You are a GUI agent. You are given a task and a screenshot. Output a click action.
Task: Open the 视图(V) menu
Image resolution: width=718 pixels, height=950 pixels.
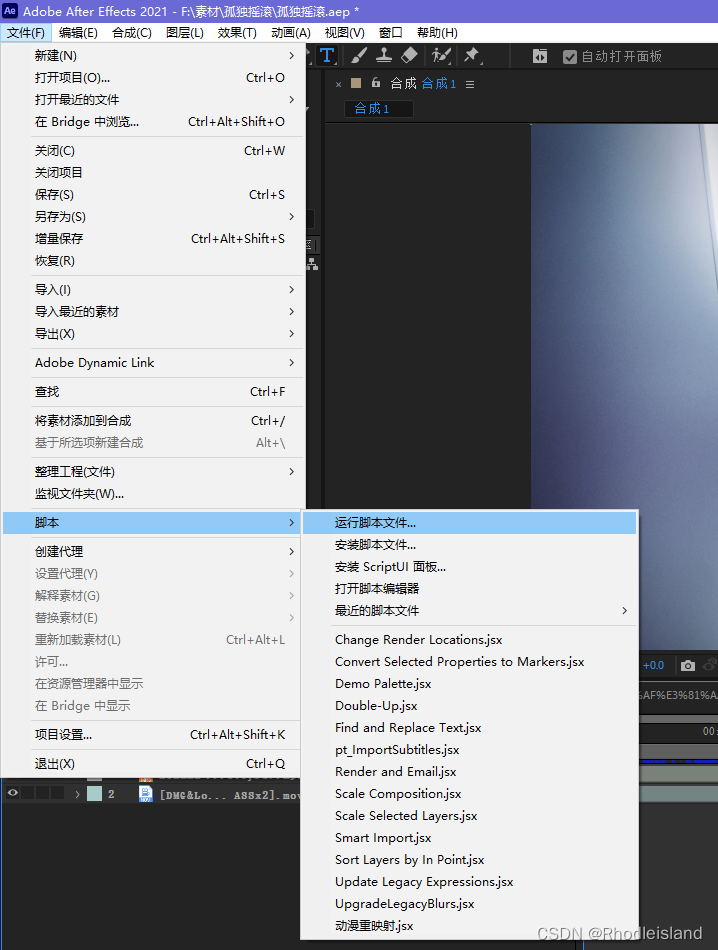pos(344,33)
